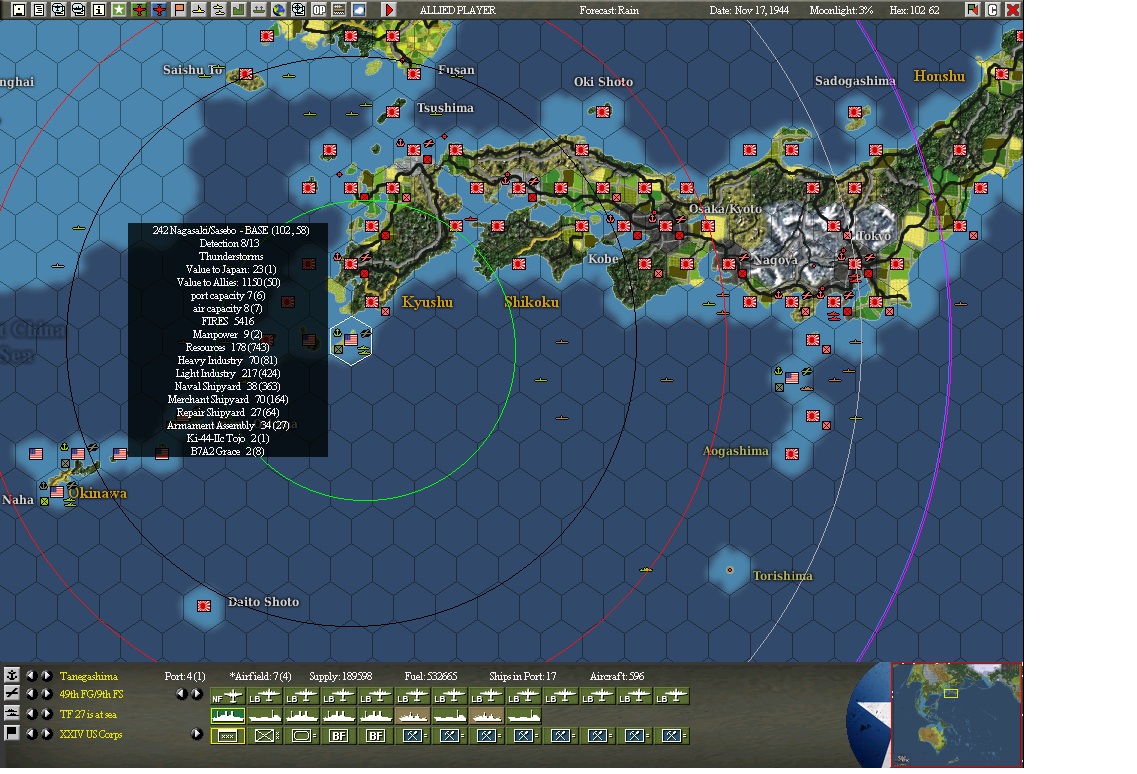Image resolution: width=1137 pixels, height=774 pixels.
Task: Select the last LB bomber unit in row
Action: click(671, 696)
